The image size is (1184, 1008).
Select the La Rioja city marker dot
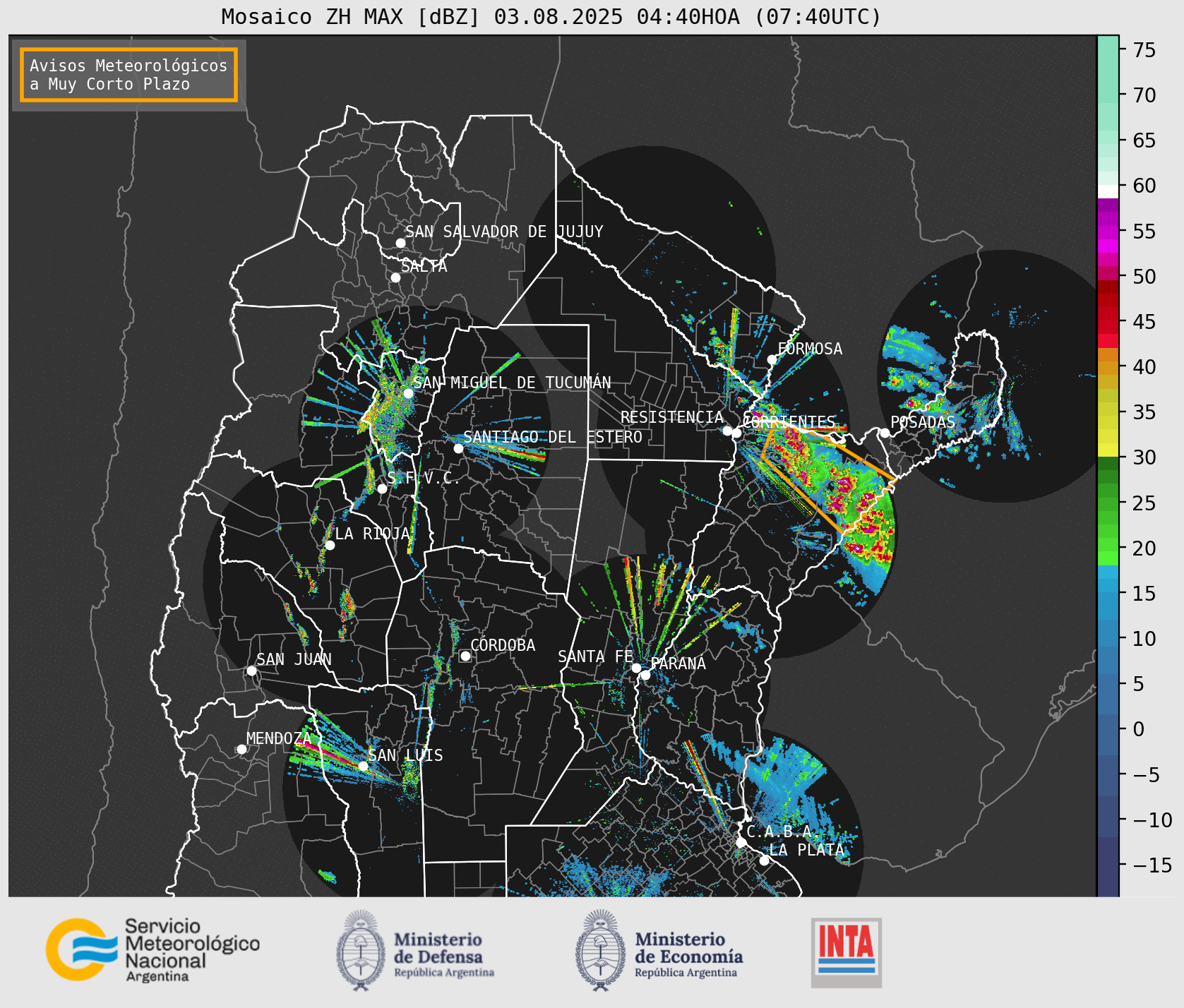(x=330, y=545)
